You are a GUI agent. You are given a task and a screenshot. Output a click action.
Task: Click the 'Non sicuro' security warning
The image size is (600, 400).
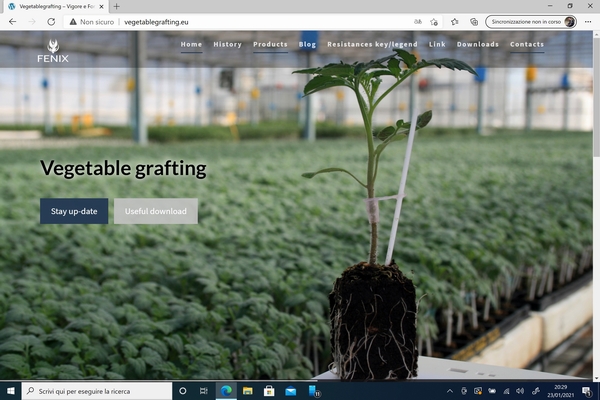[90, 21]
